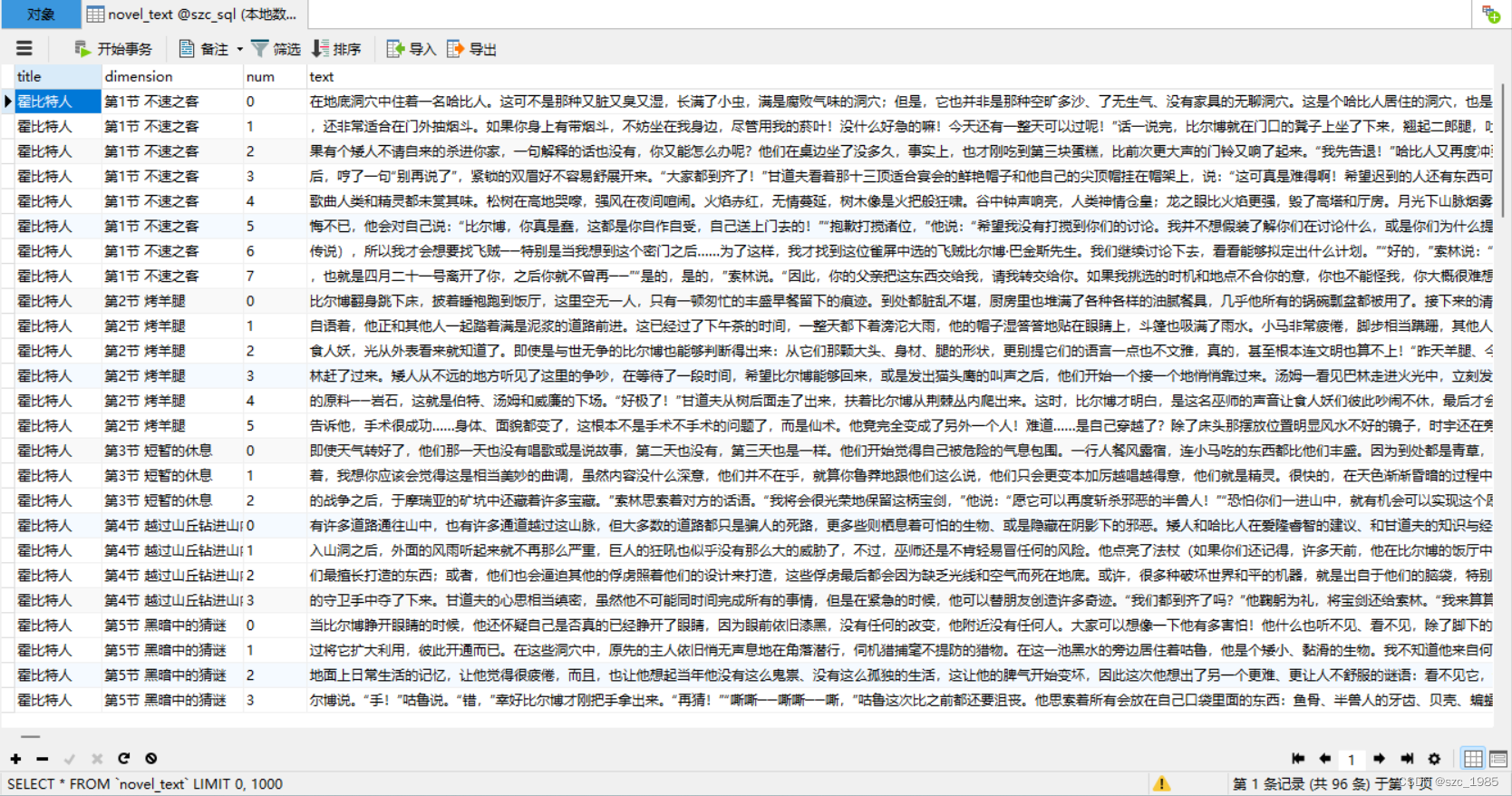Screen dimensions: 1512x796
Task: Go to next page arrow
Action: (x=1379, y=759)
